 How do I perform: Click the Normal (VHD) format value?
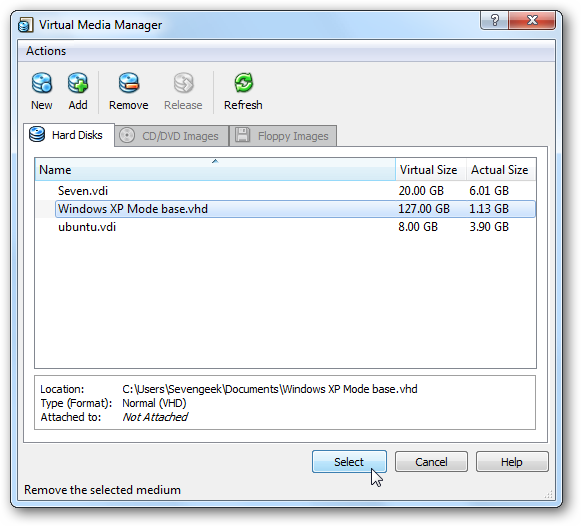(x=154, y=403)
